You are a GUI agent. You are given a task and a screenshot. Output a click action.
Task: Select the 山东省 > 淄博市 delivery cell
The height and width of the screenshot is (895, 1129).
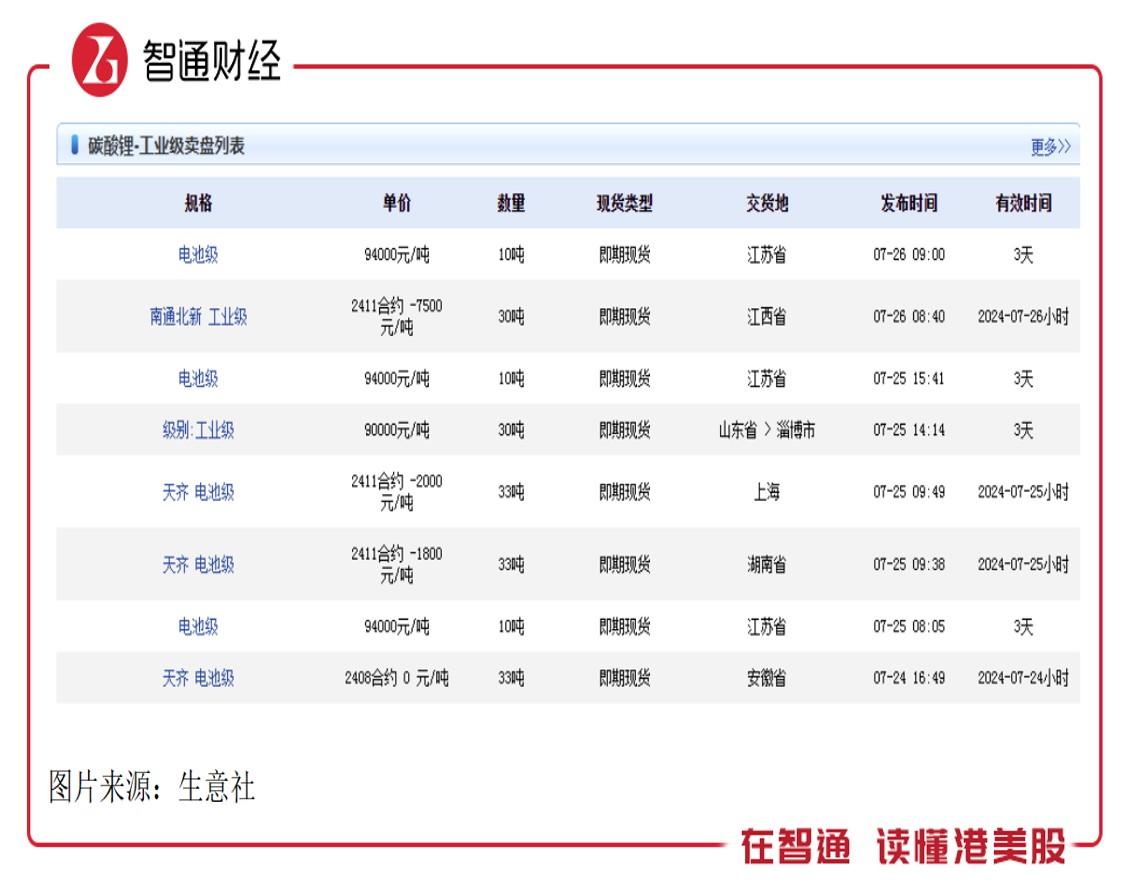tap(767, 430)
